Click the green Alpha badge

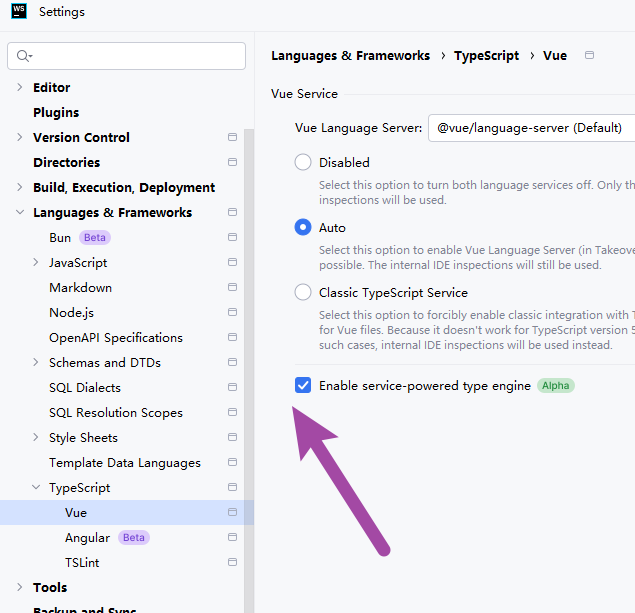point(556,386)
